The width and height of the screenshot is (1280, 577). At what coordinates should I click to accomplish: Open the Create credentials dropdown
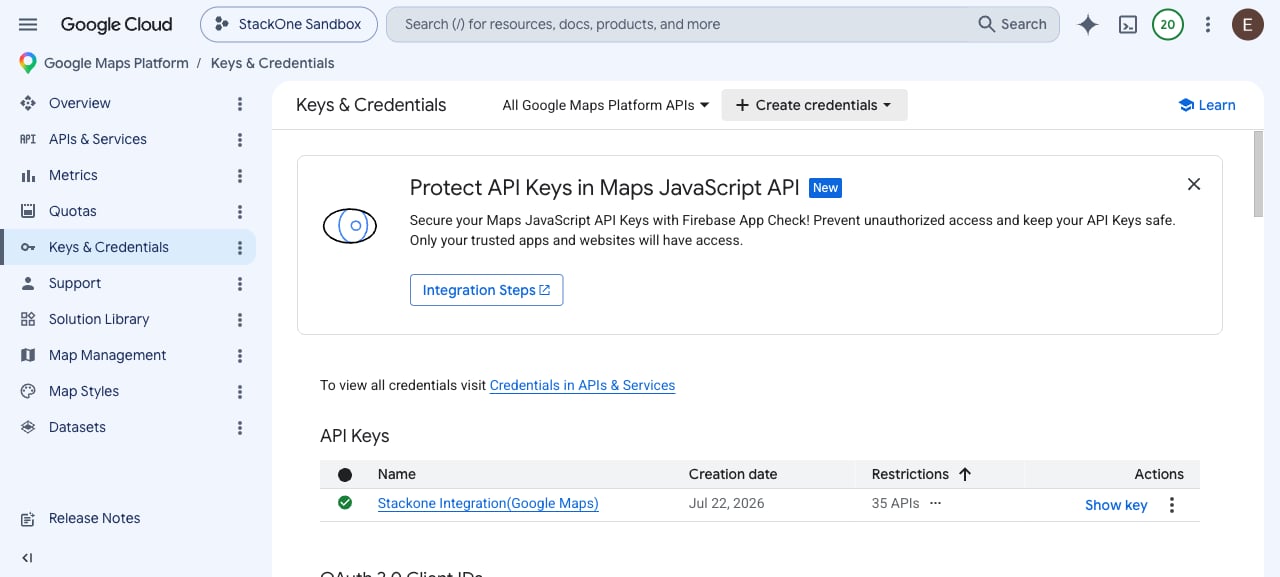[814, 105]
